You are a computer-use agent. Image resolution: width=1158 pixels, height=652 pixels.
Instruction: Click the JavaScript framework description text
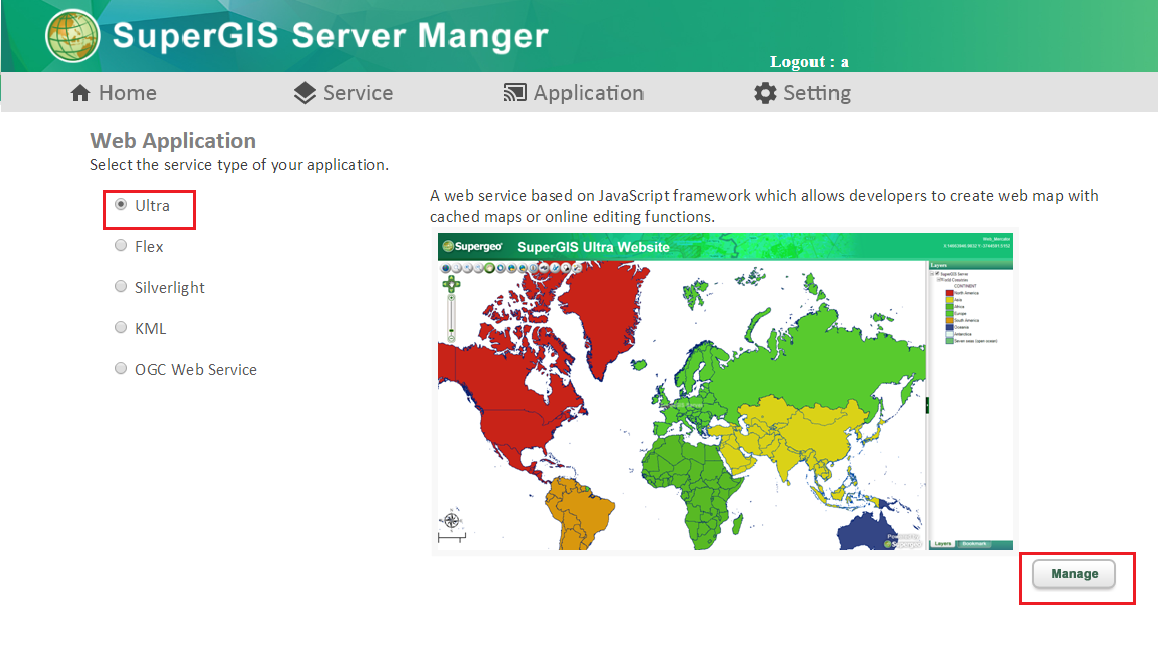pos(764,206)
